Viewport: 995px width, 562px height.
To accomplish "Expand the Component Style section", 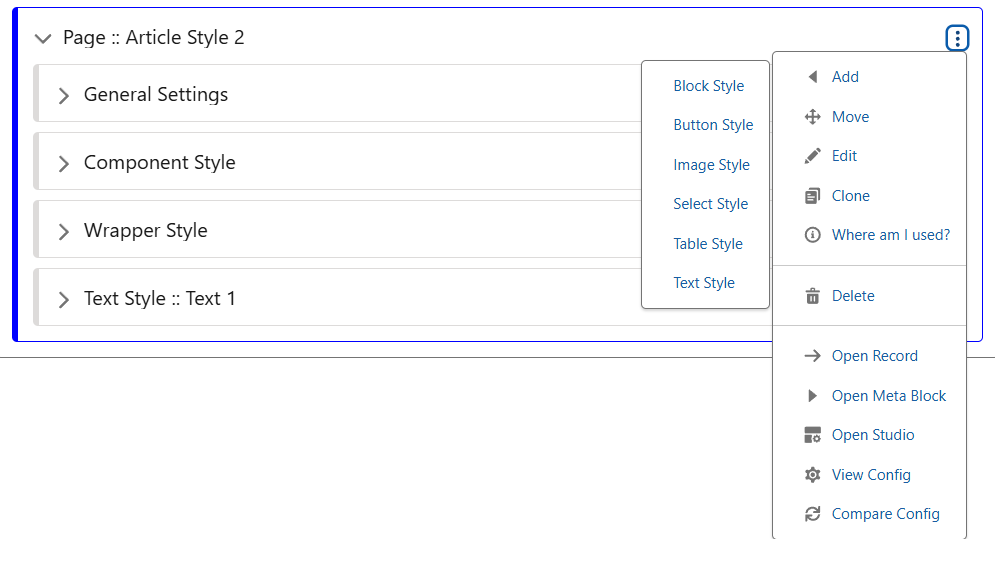I will point(64,164).
